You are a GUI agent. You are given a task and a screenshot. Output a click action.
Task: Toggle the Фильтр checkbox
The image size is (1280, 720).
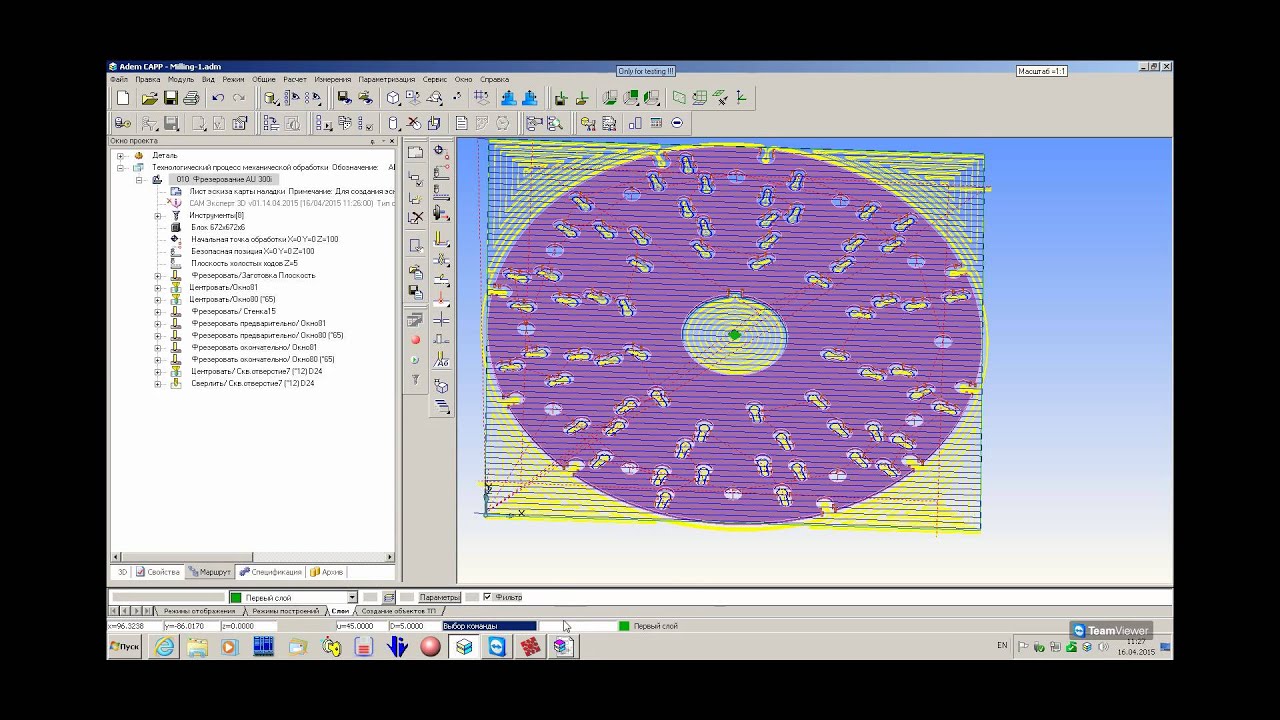(x=487, y=597)
